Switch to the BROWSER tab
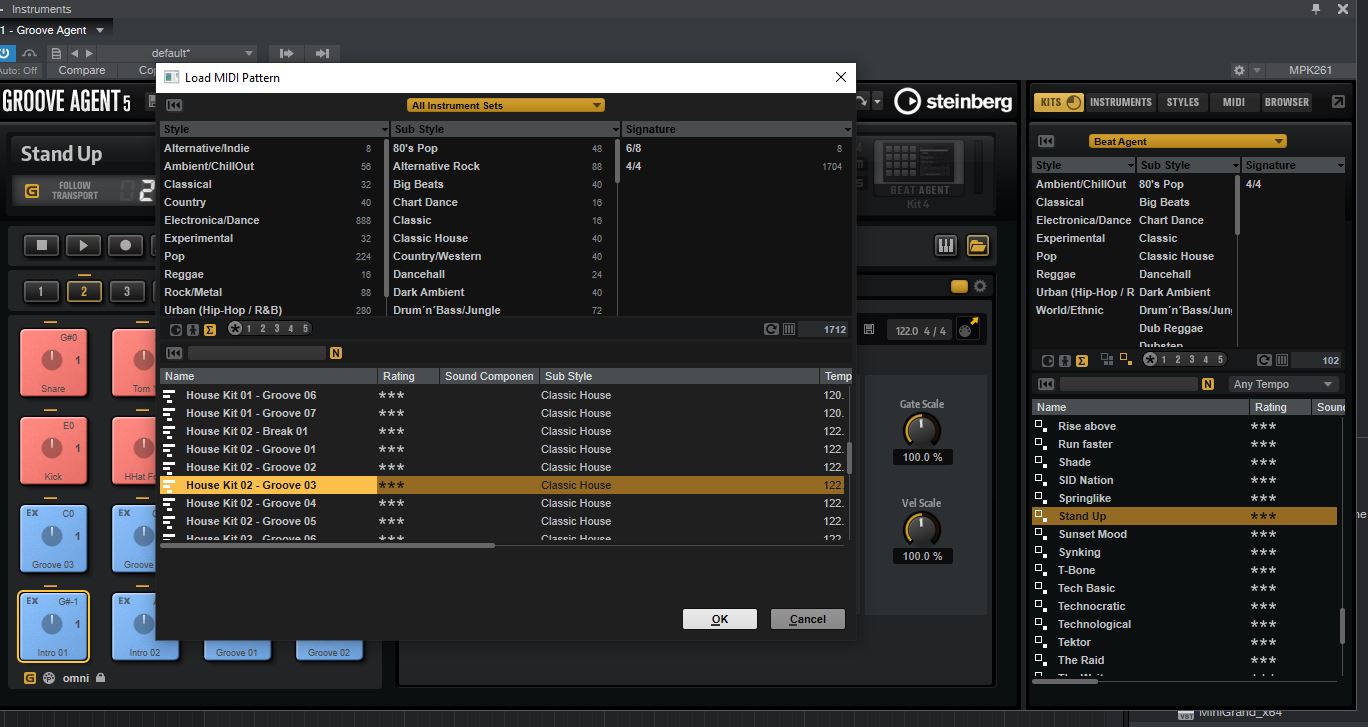Screen dimensions: 1368x727 coord(1287,102)
